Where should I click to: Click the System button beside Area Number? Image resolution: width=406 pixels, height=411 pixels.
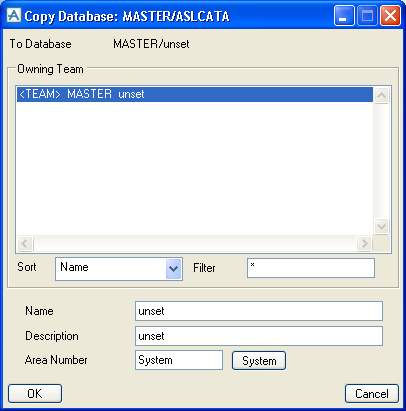(259, 361)
